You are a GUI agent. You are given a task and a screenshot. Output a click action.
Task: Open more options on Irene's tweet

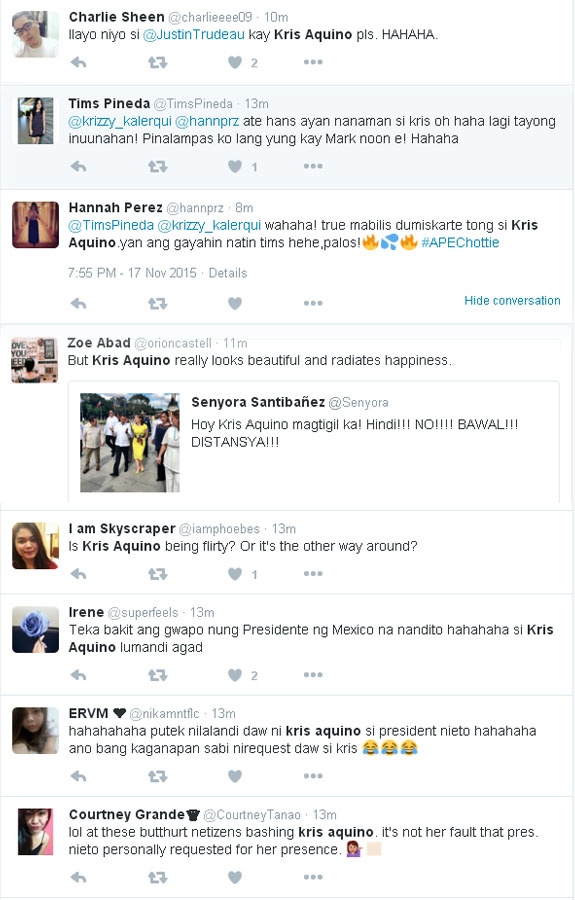point(313,675)
